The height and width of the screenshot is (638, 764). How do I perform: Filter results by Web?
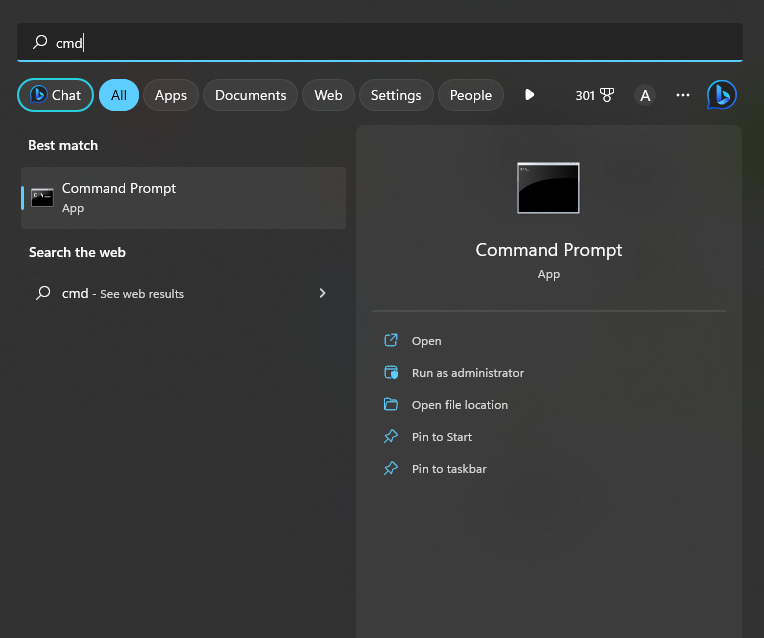(328, 95)
